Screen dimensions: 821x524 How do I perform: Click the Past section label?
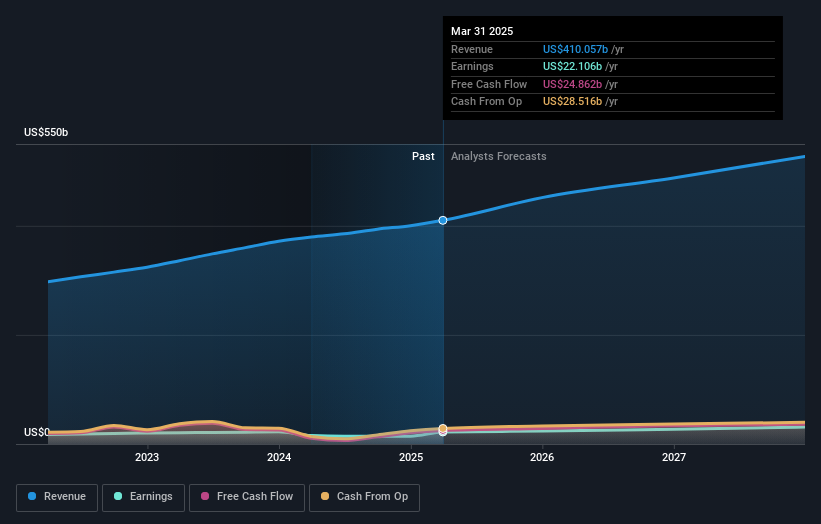pyautogui.click(x=423, y=156)
